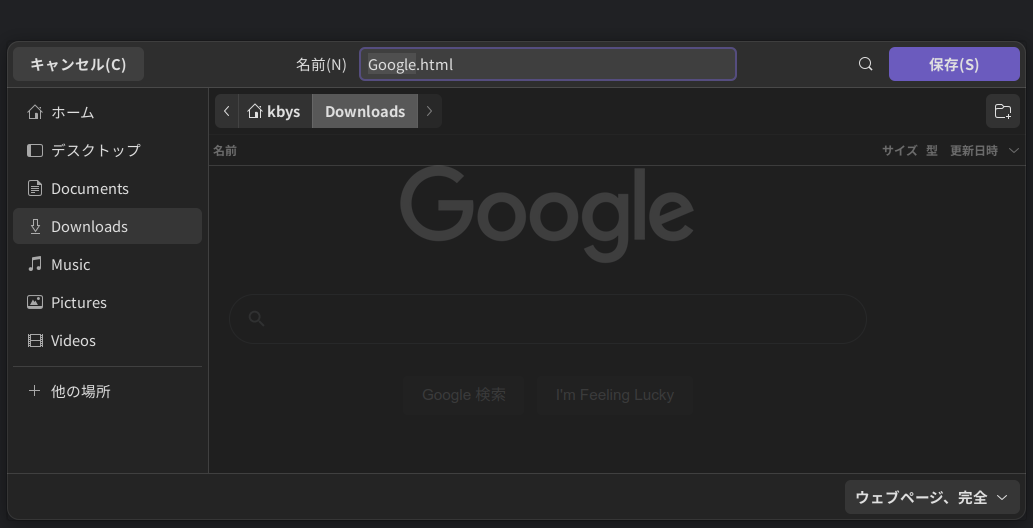
Task: Sort by 名前 column header
Action: [x=225, y=151]
